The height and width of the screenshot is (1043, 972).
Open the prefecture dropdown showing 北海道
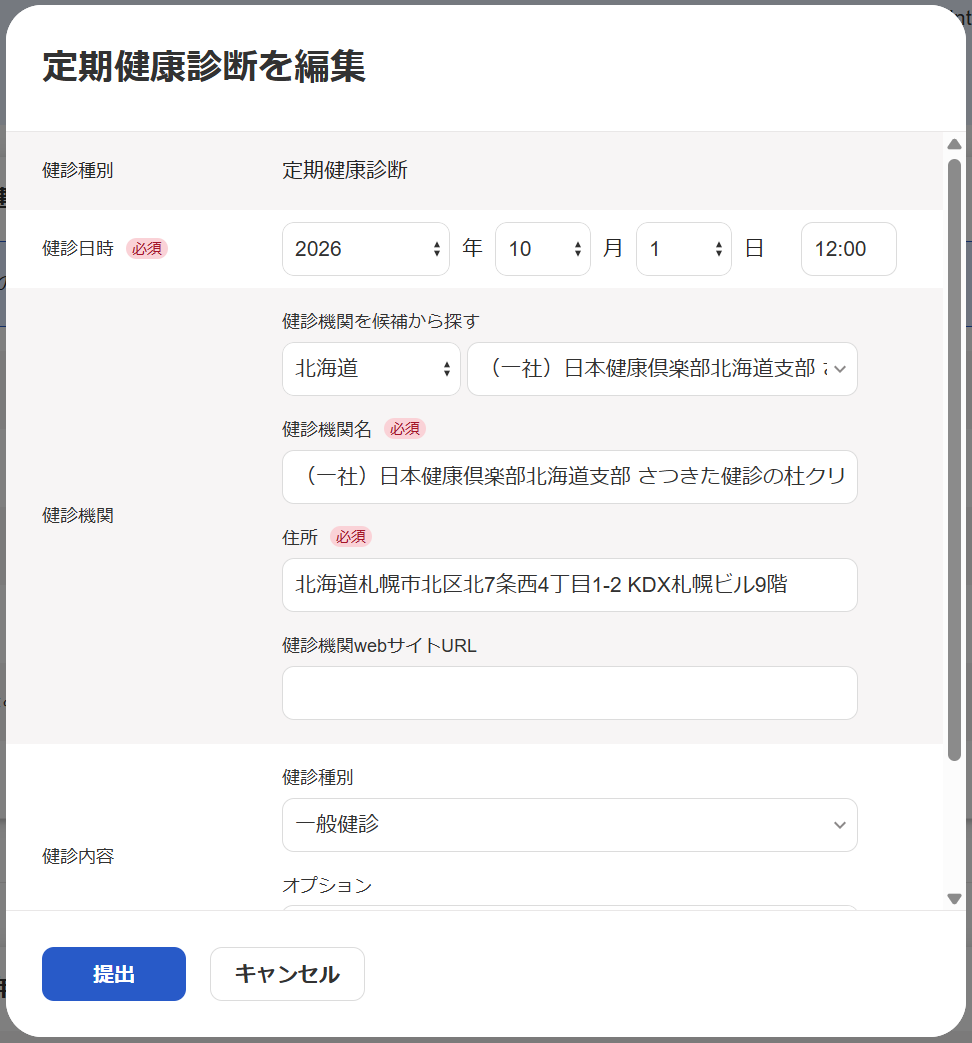point(371,369)
